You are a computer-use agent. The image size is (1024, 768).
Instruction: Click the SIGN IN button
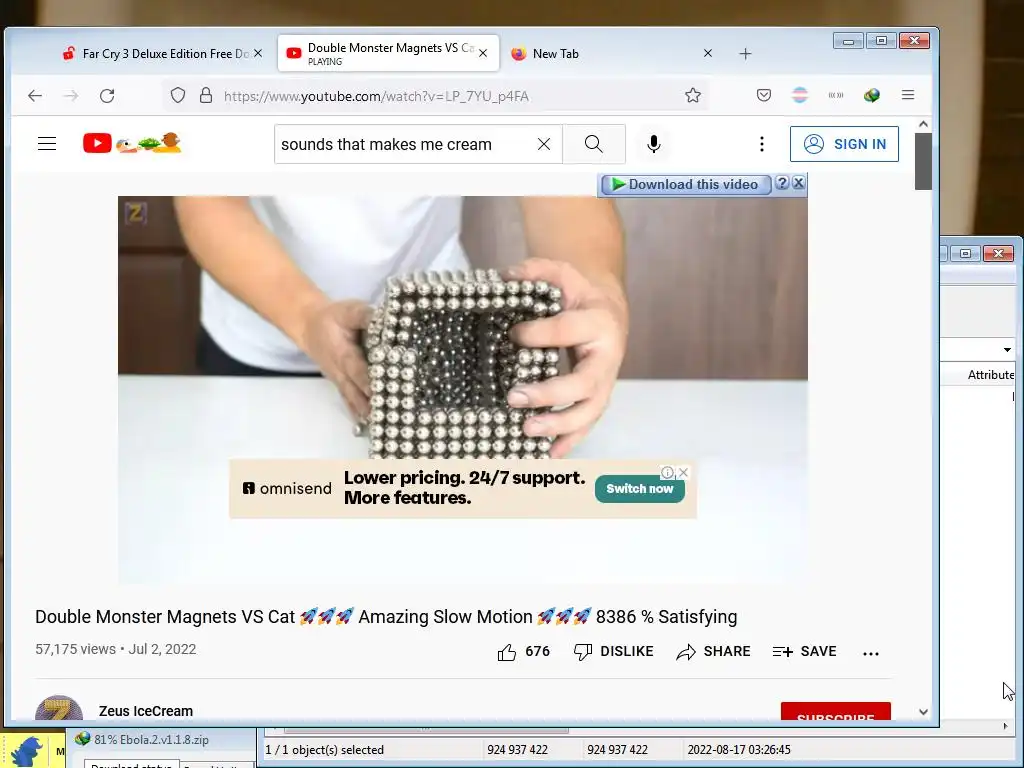tap(844, 144)
